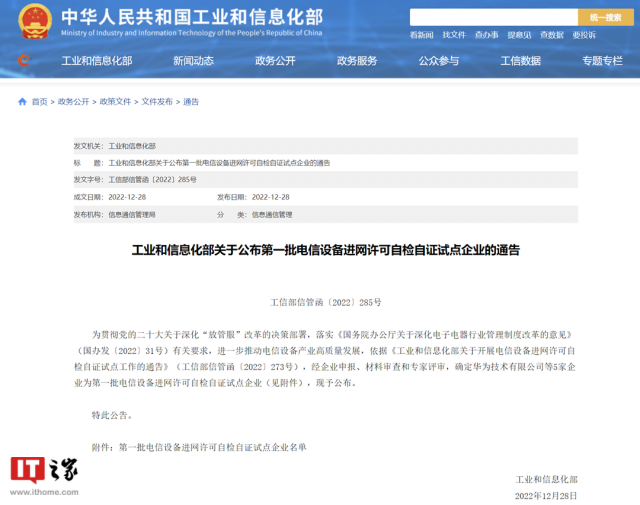Click the 发文机关 工业和信息化部 value
The width and height of the screenshot is (640, 505).
coord(132,146)
